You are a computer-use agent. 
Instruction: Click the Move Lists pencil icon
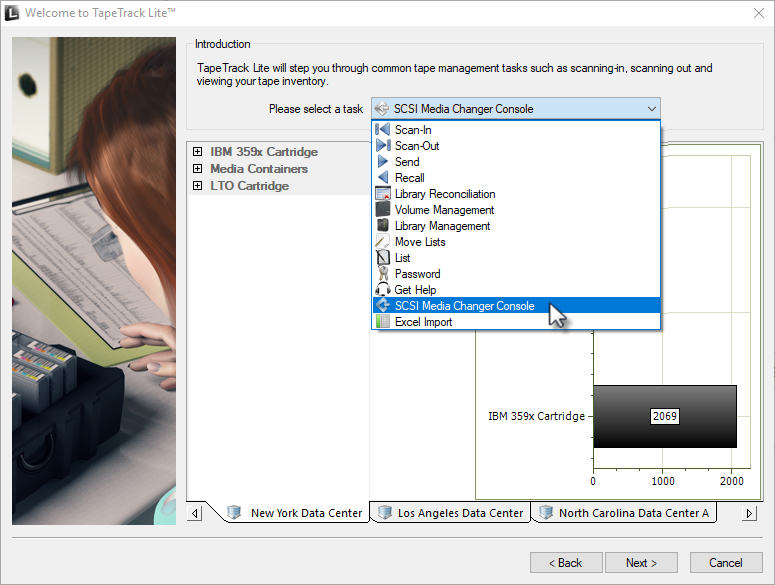[x=383, y=242]
